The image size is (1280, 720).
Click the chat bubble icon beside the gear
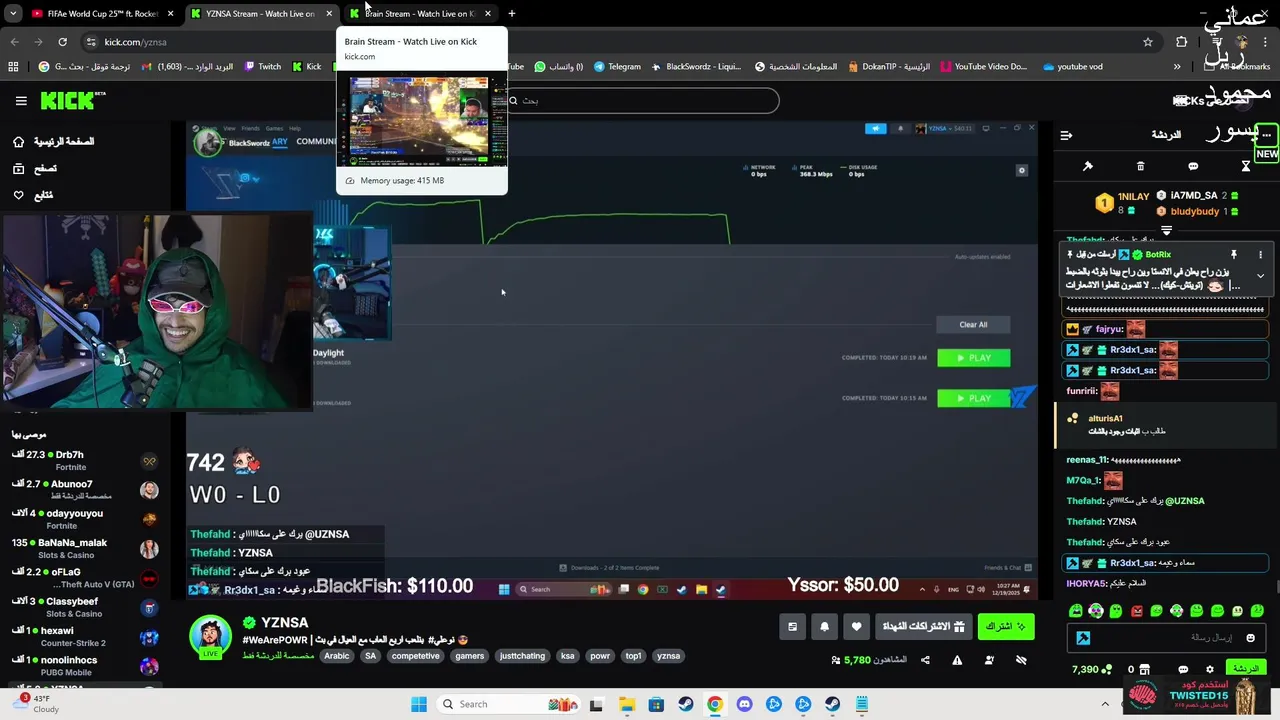click(x=1183, y=669)
